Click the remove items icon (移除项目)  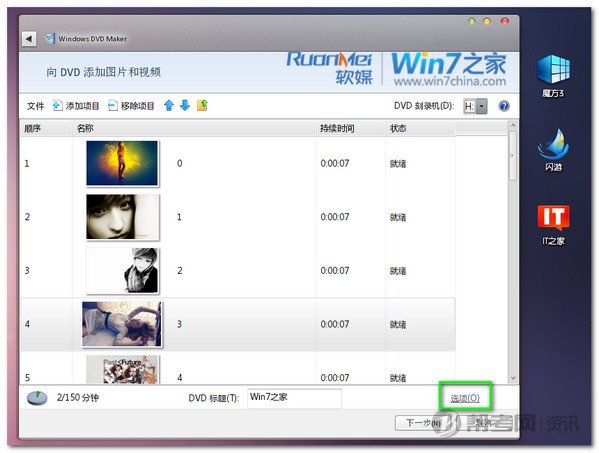tap(113, 106)
